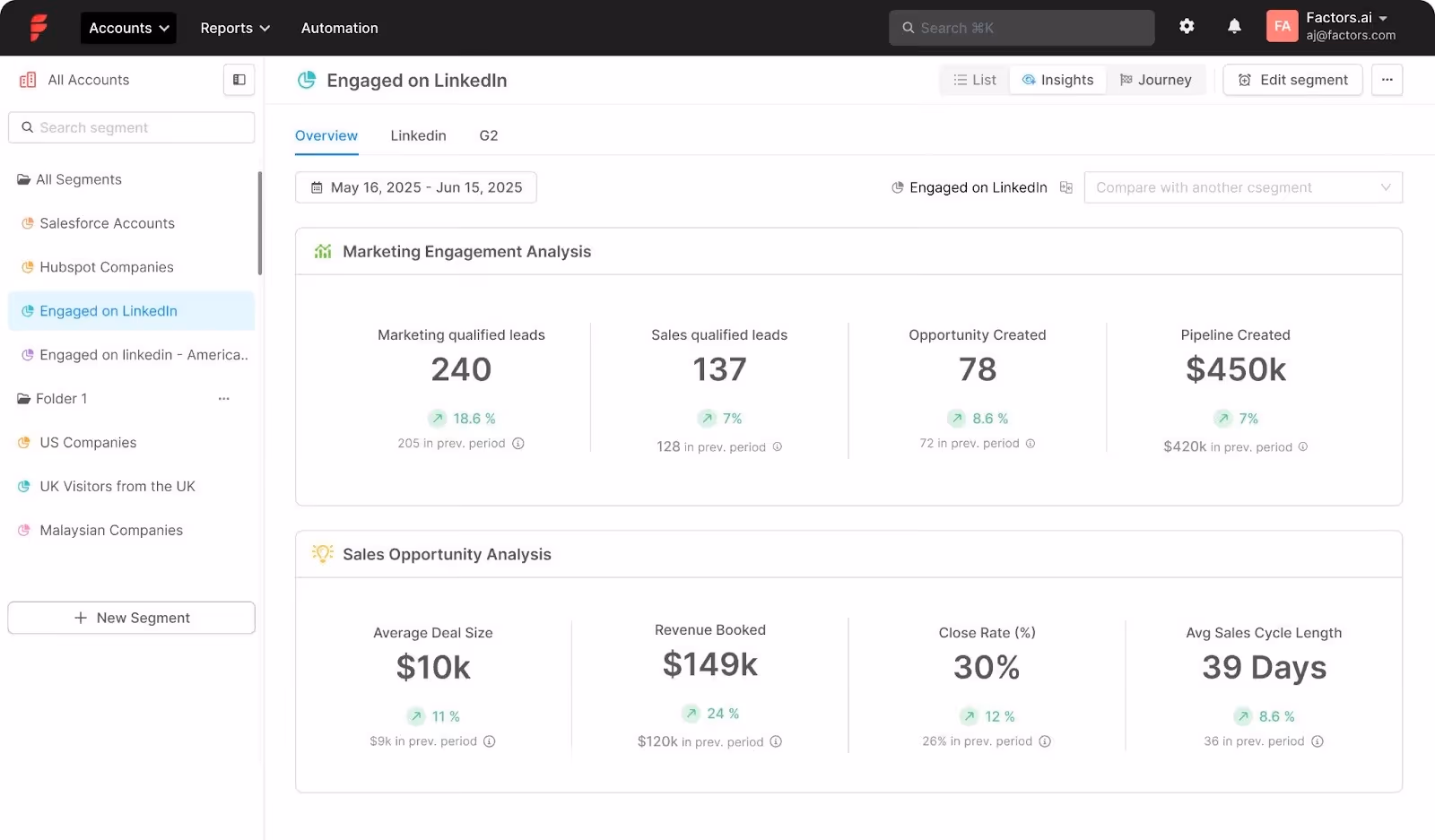Open the Accounts menu dropdown

(x=127, y=28)
